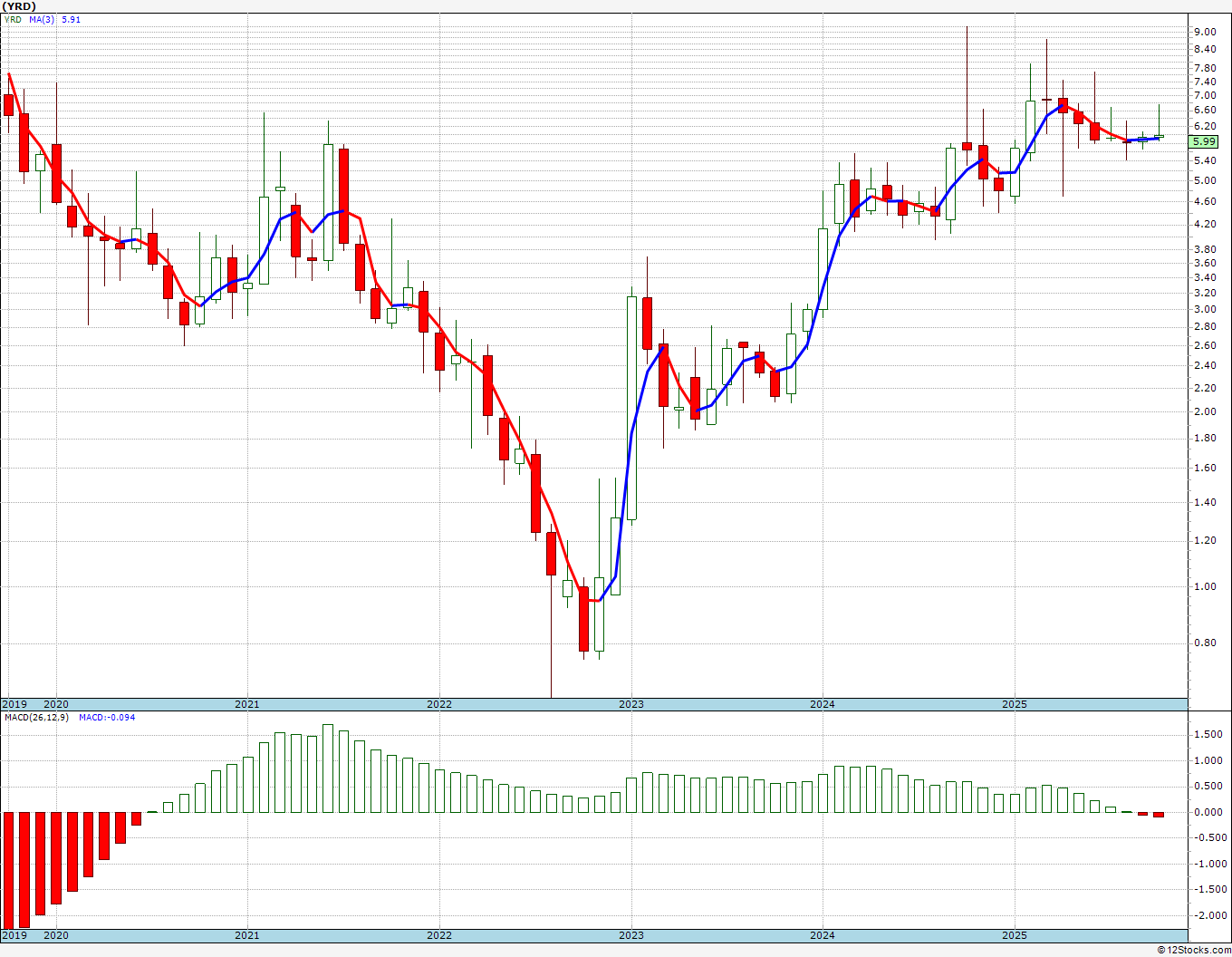Click the 1.500 MACD axis label
Viewport: 1232px width, 957px height.
point(1207,735)
